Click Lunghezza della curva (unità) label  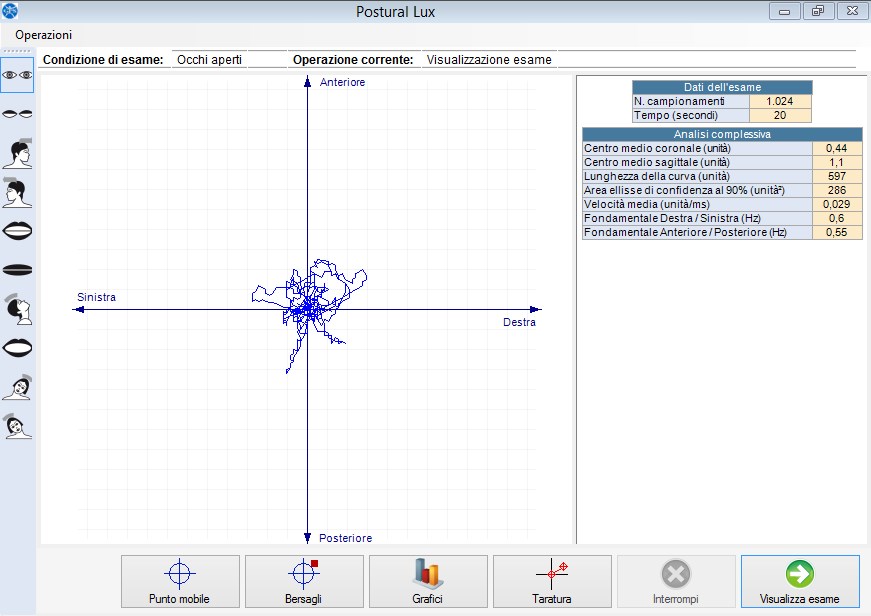pos(697,176)
